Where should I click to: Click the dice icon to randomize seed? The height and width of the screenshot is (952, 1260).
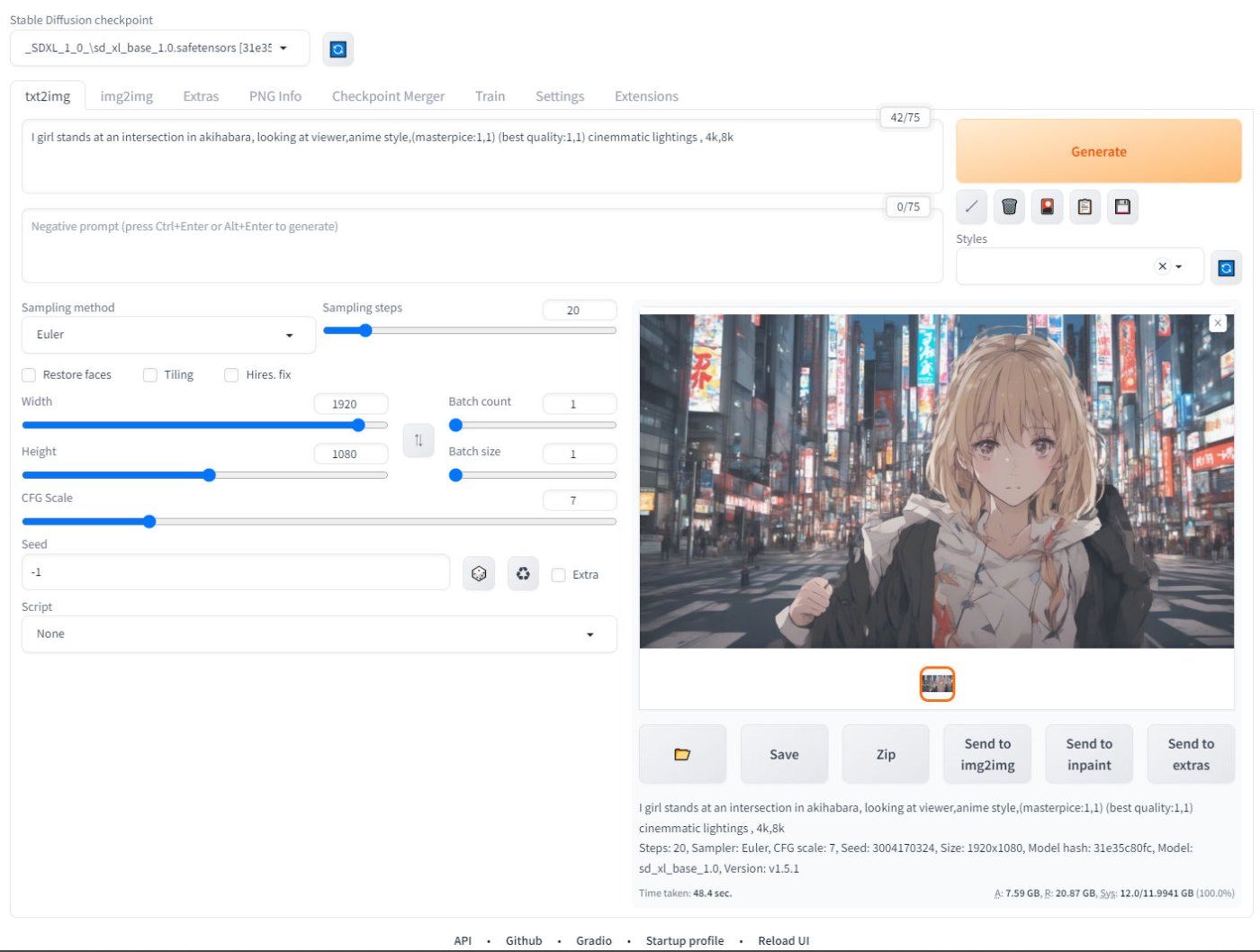[479, 573]
